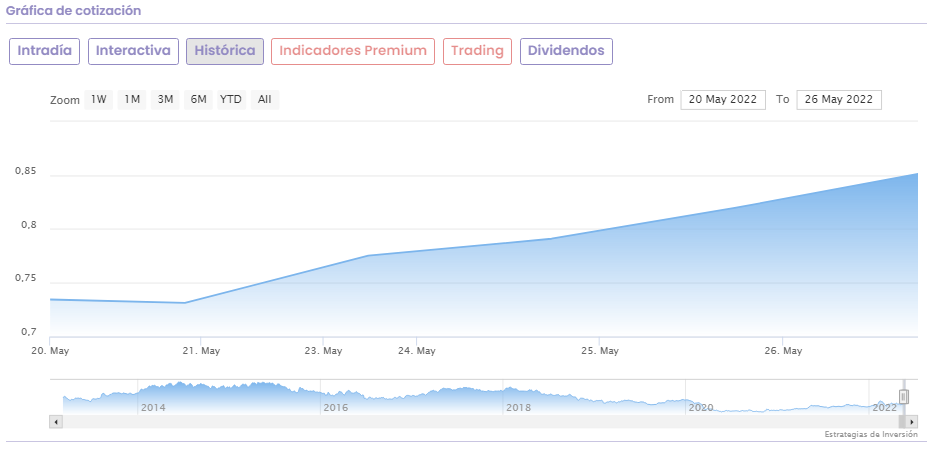
Task: Edit the To date field
Action: (839, 100)
